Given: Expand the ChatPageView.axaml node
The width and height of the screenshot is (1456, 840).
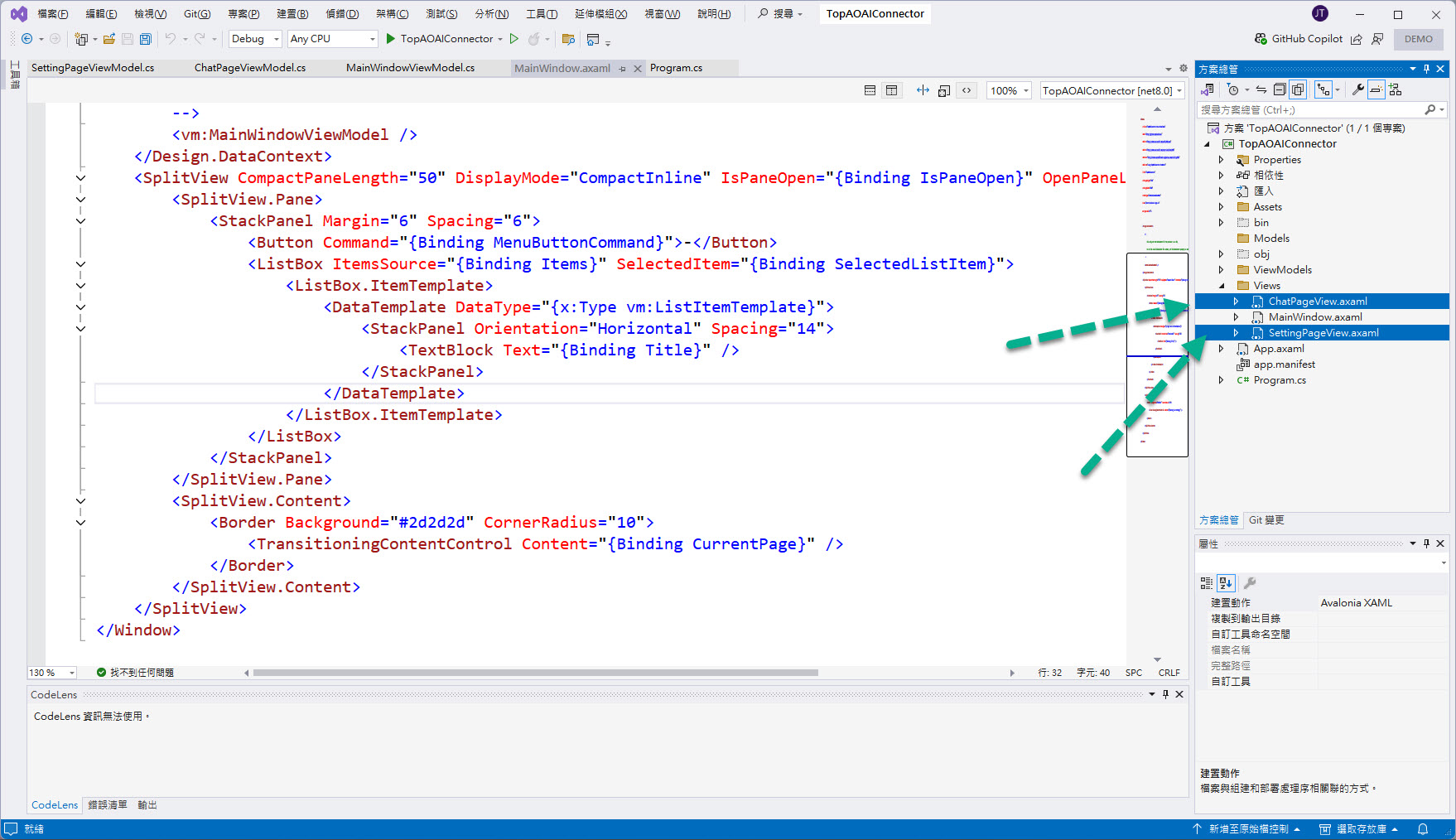Looking at the screenshot, I should pos(1236,302).
